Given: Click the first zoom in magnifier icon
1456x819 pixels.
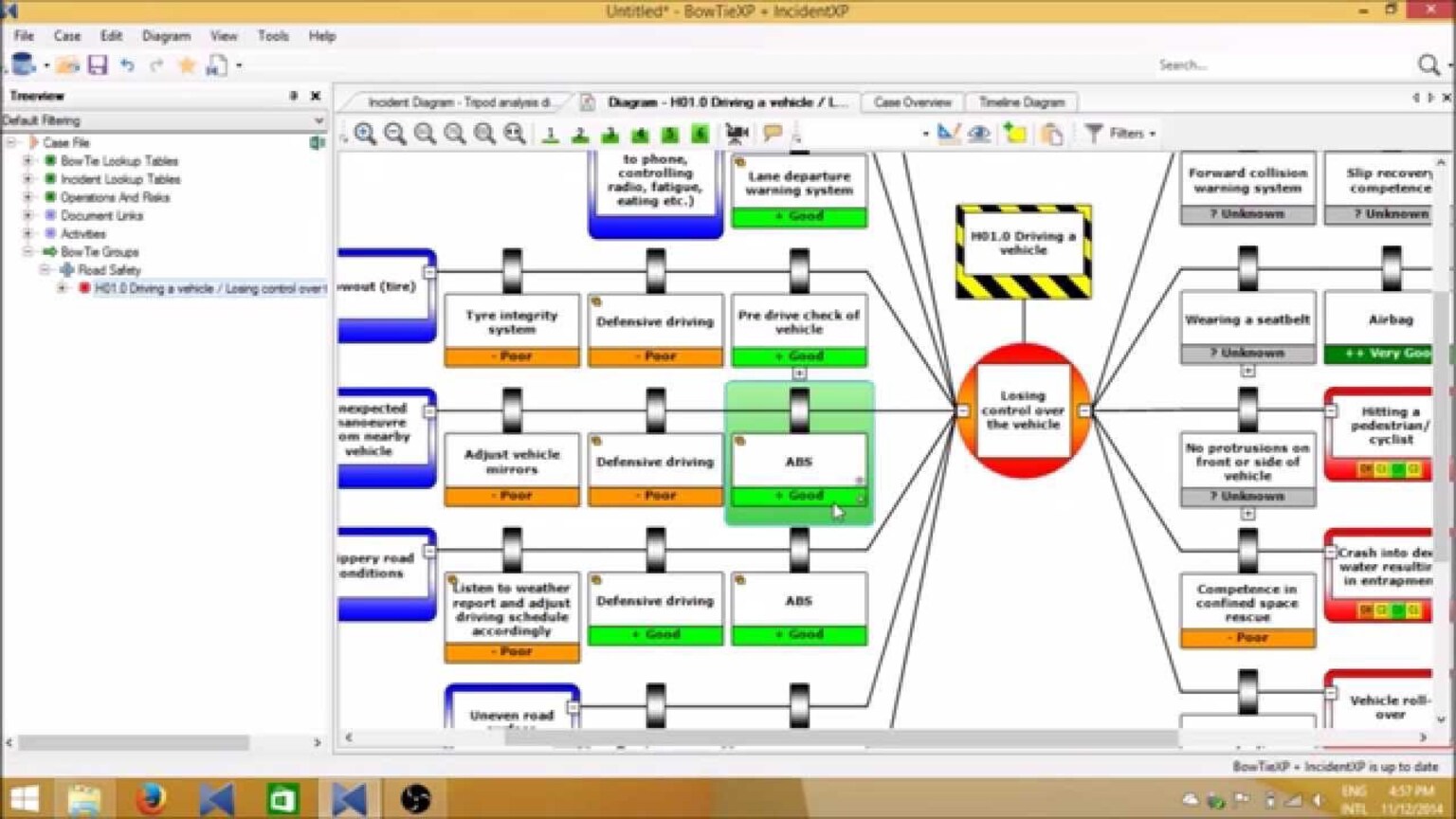Looking at the screenshot, I should [365, 134].
